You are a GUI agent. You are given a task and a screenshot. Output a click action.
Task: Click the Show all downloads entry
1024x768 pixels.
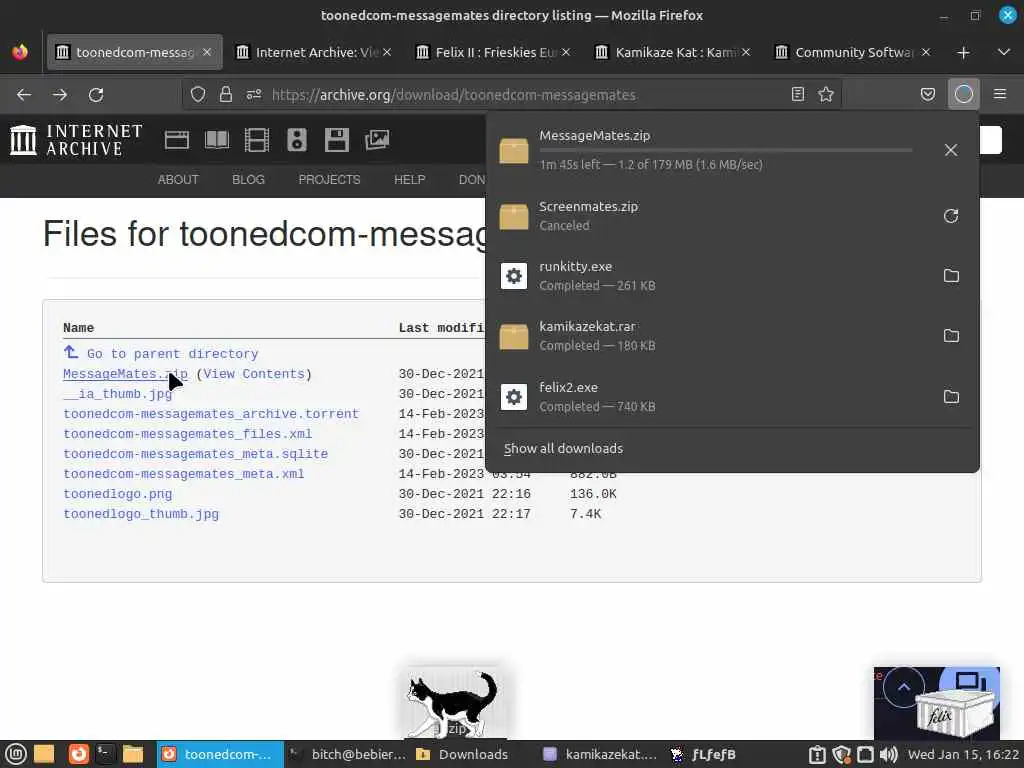(x=563, y=449)
